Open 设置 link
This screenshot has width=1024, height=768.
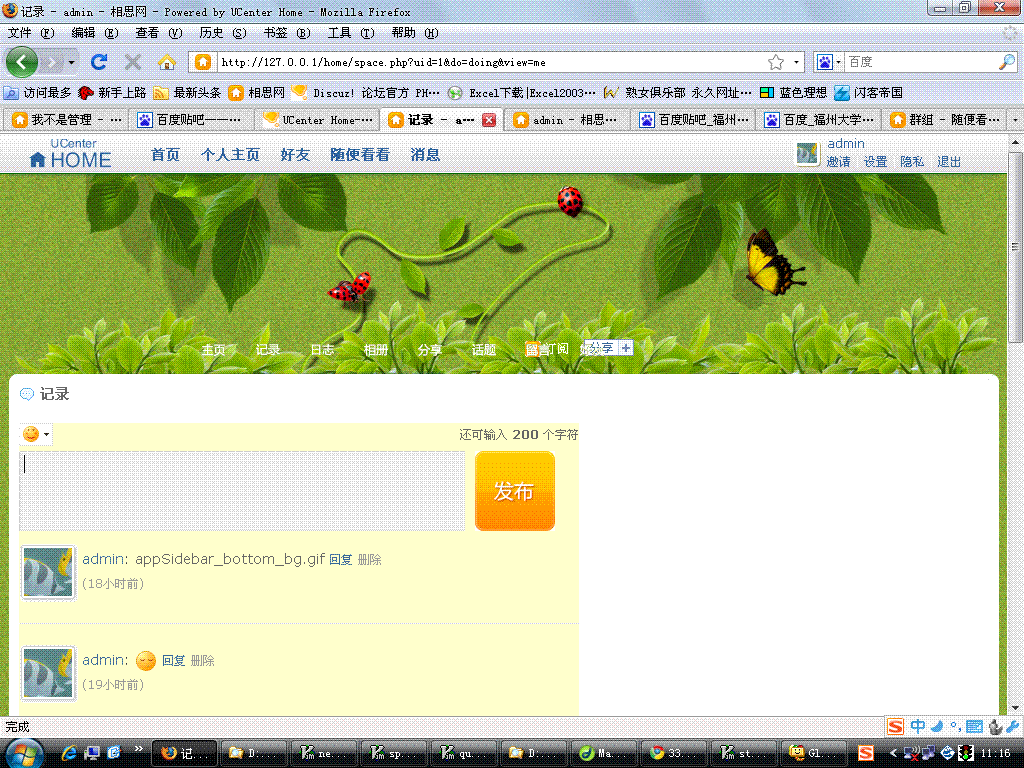coord(876,162)
